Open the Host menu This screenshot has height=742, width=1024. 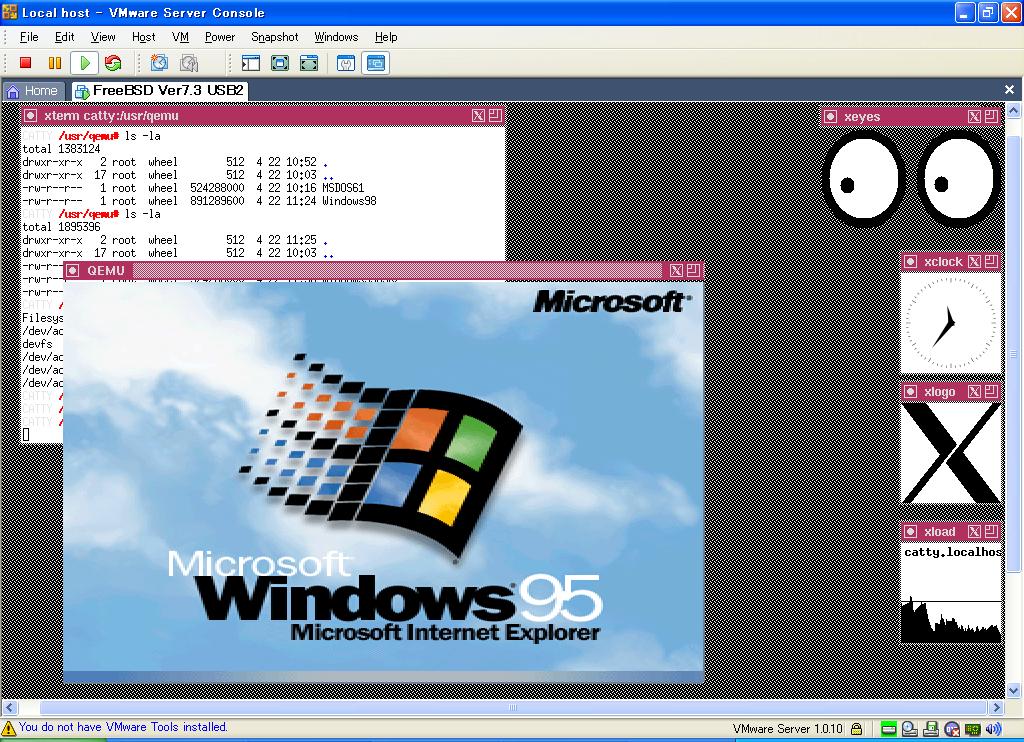[x=144, y=37]
